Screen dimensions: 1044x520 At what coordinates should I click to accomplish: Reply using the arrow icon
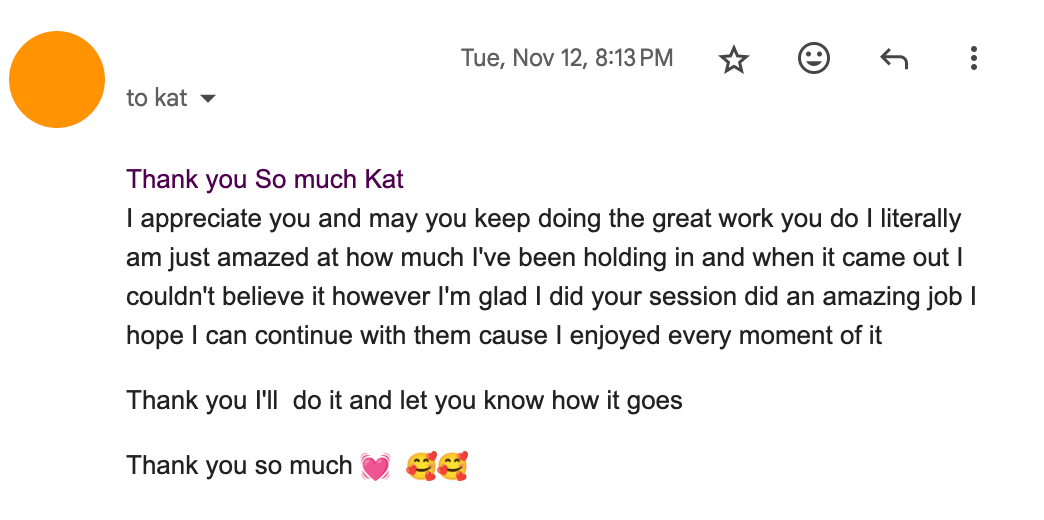894,59
